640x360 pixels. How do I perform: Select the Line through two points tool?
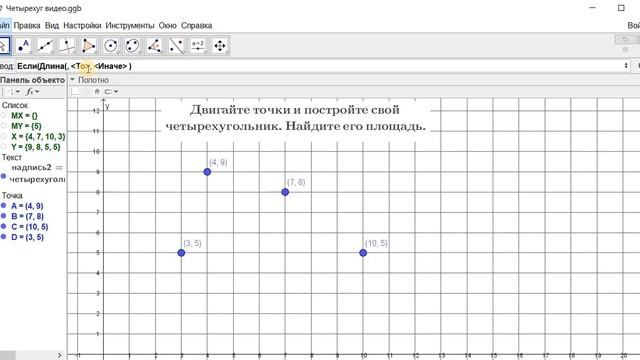click(x=45, y=45)
